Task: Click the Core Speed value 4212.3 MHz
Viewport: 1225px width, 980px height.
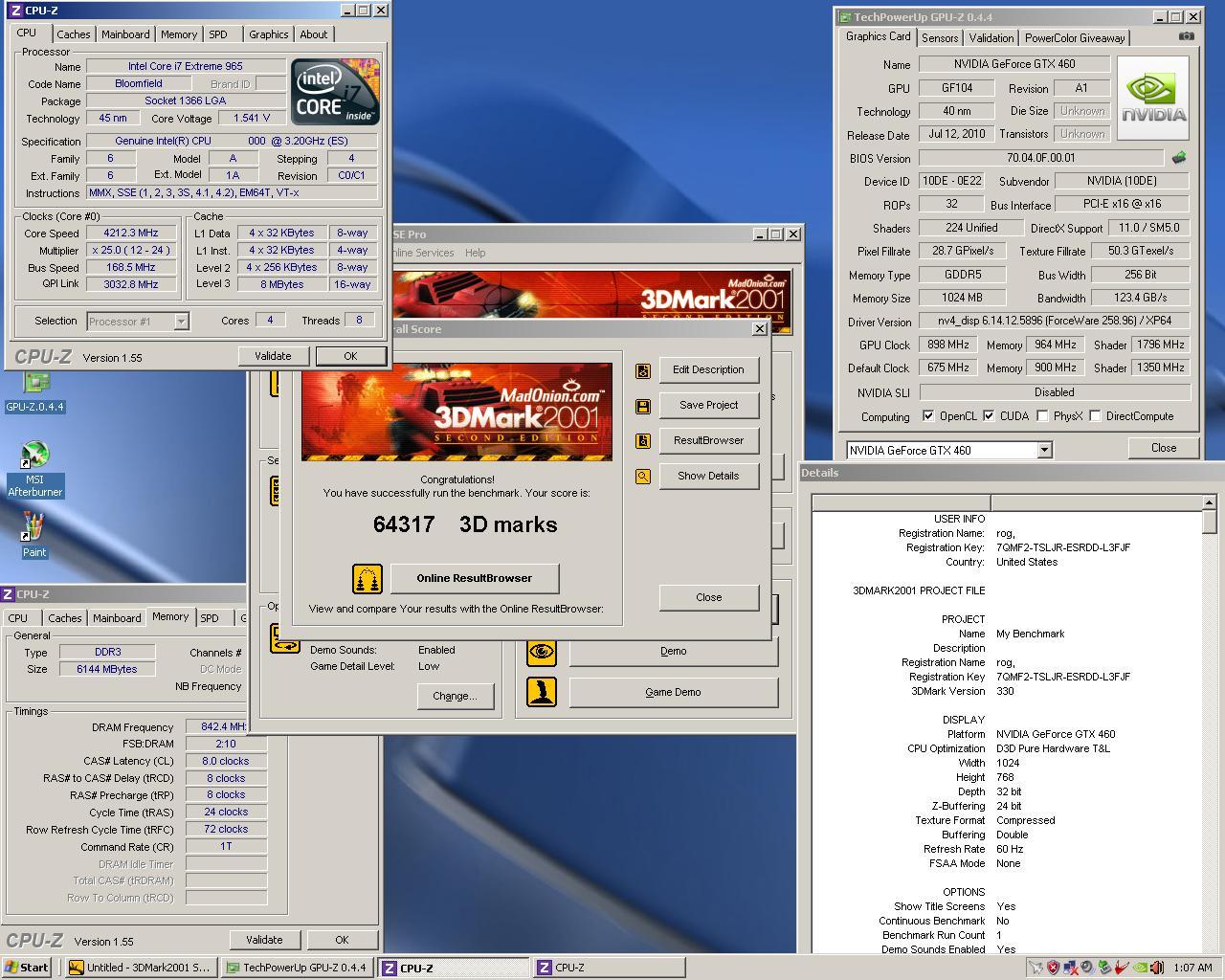Action: click(x=131, y=233)
